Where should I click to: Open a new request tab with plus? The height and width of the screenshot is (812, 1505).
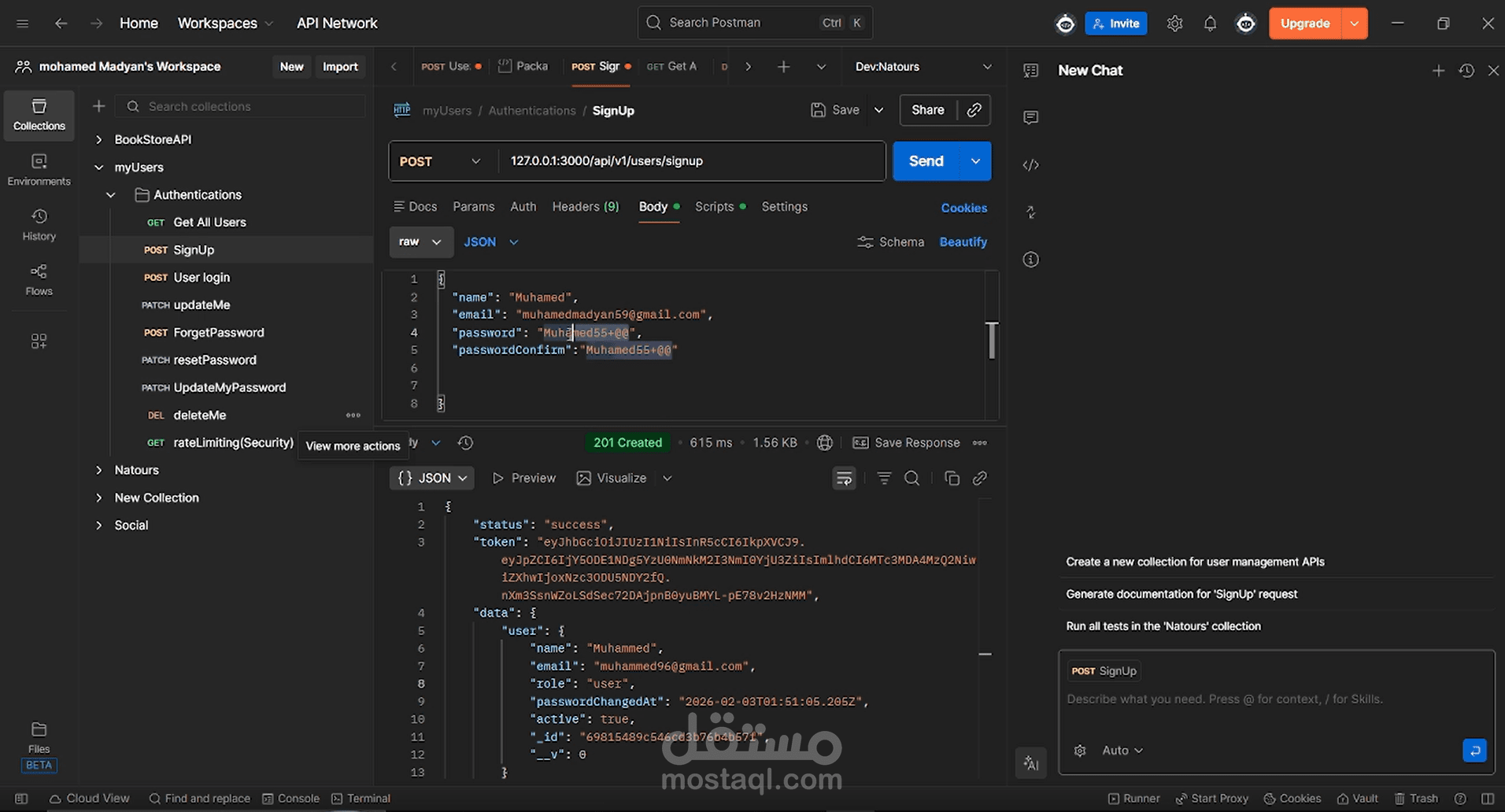click(783, 67)
